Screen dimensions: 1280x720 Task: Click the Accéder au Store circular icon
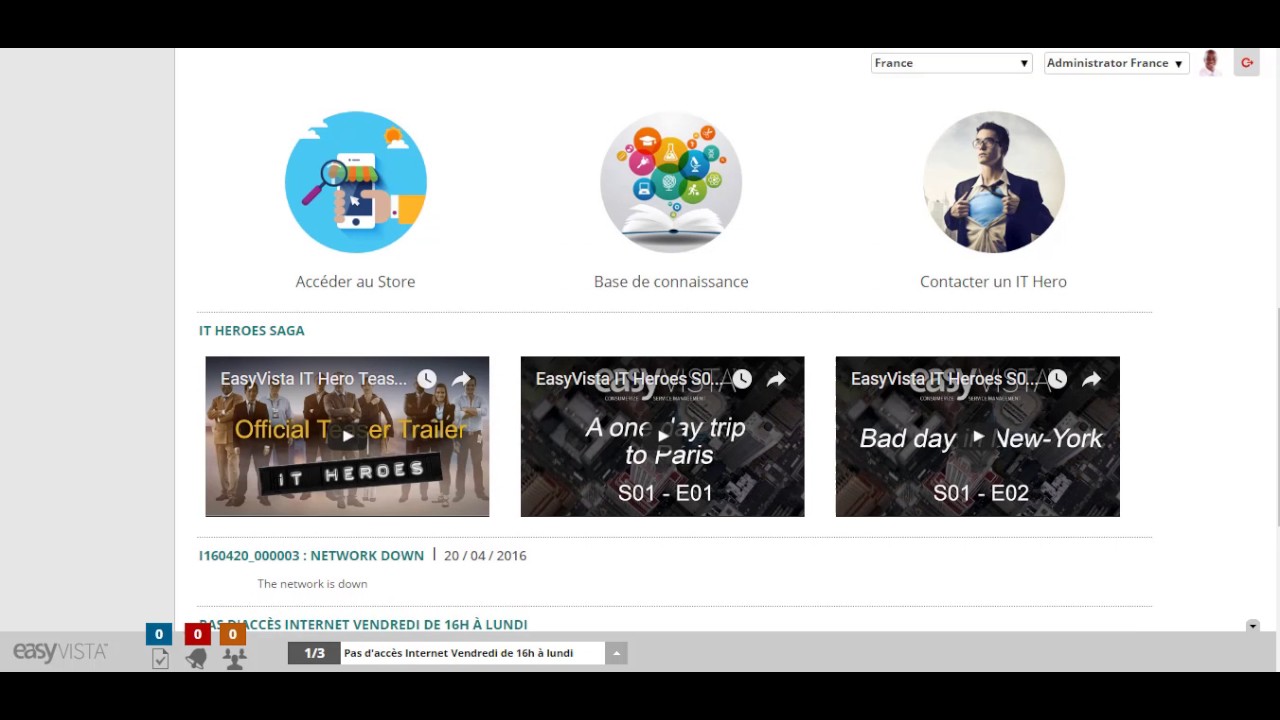356,182
